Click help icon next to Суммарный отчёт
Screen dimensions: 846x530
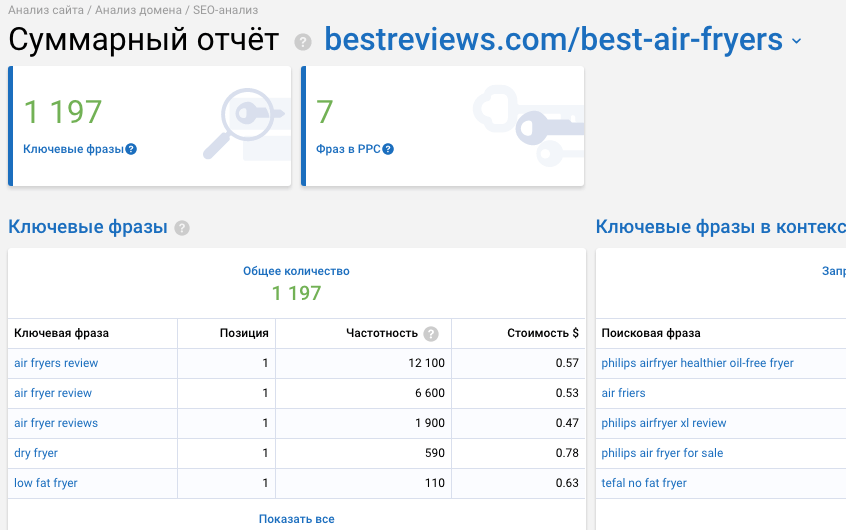pyautogui.click(x=303, y=42)
